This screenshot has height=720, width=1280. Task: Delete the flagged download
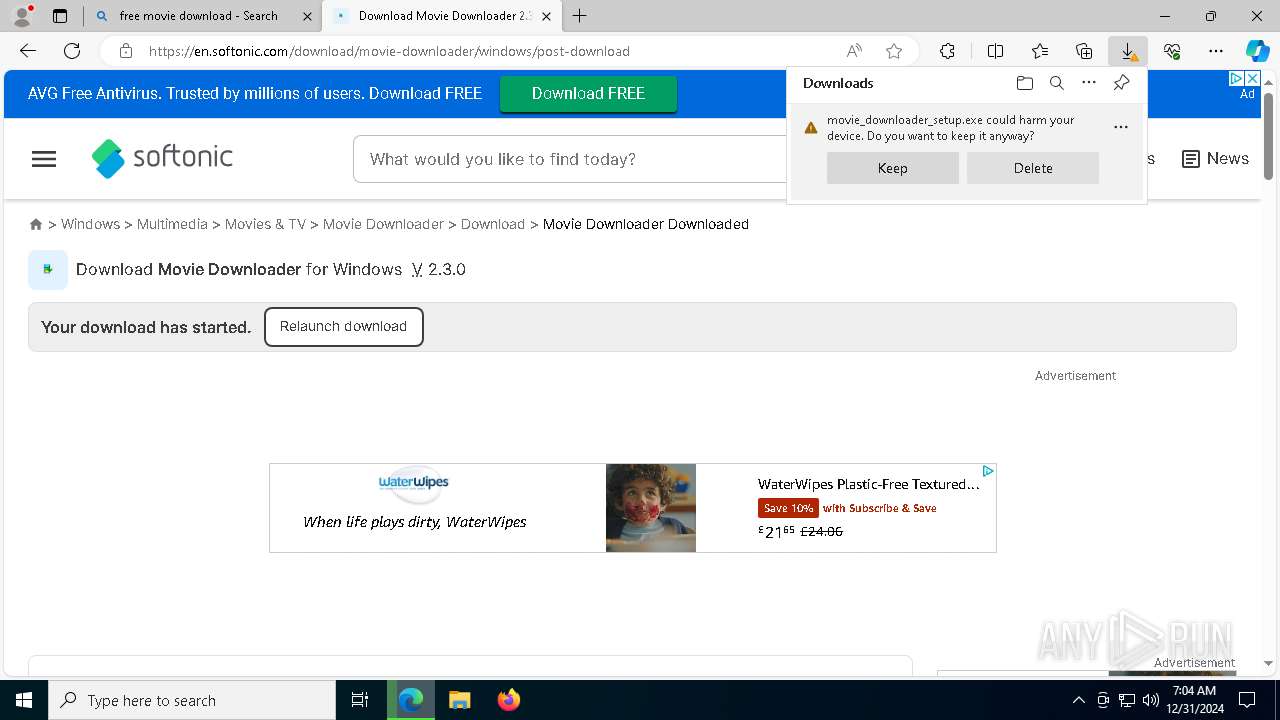click(1033, 168)
